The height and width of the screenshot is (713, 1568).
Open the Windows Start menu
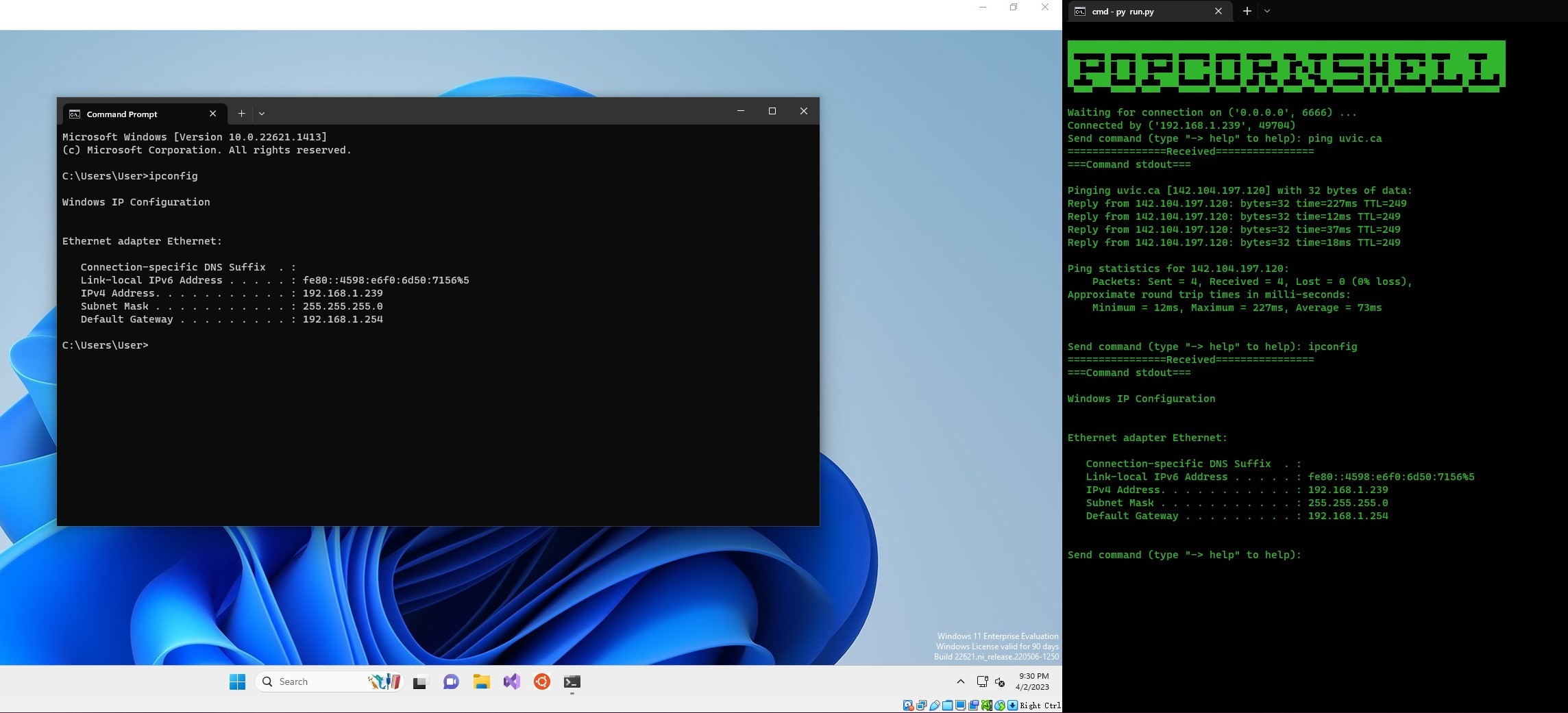237,681
